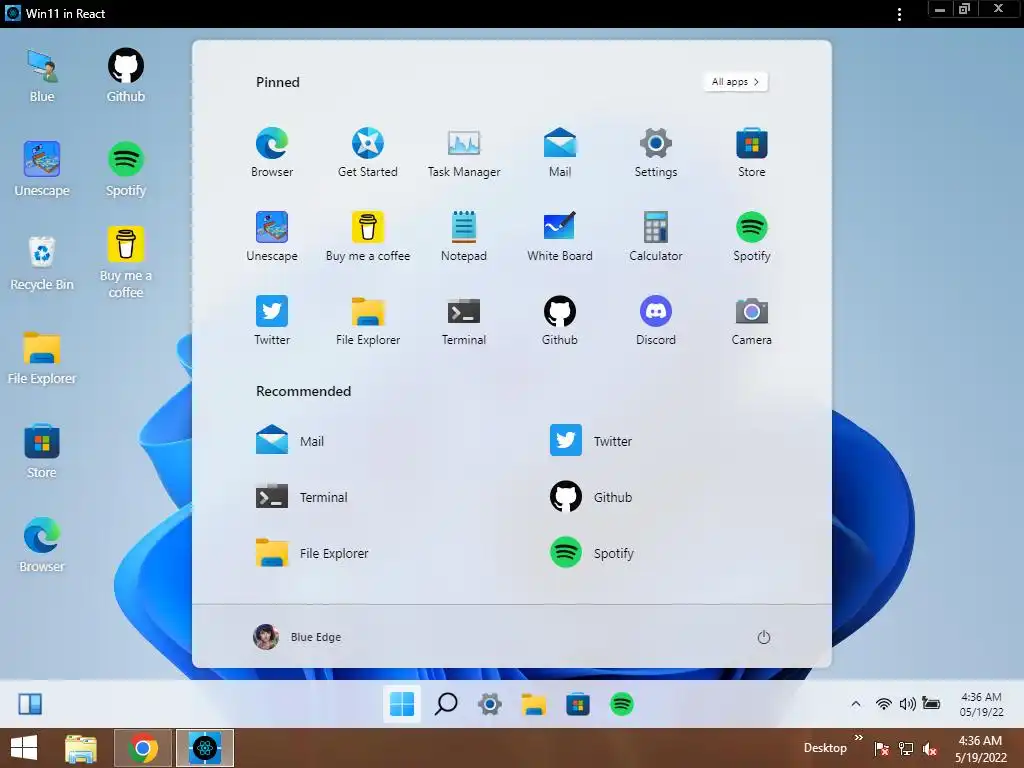Click the battery icon in tray
The width and height of the screenshot is (1024, 768).
[931, 703]
